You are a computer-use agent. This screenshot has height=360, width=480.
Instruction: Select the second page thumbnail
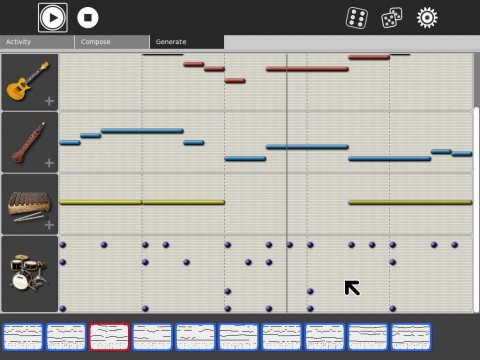click(66, 337)
